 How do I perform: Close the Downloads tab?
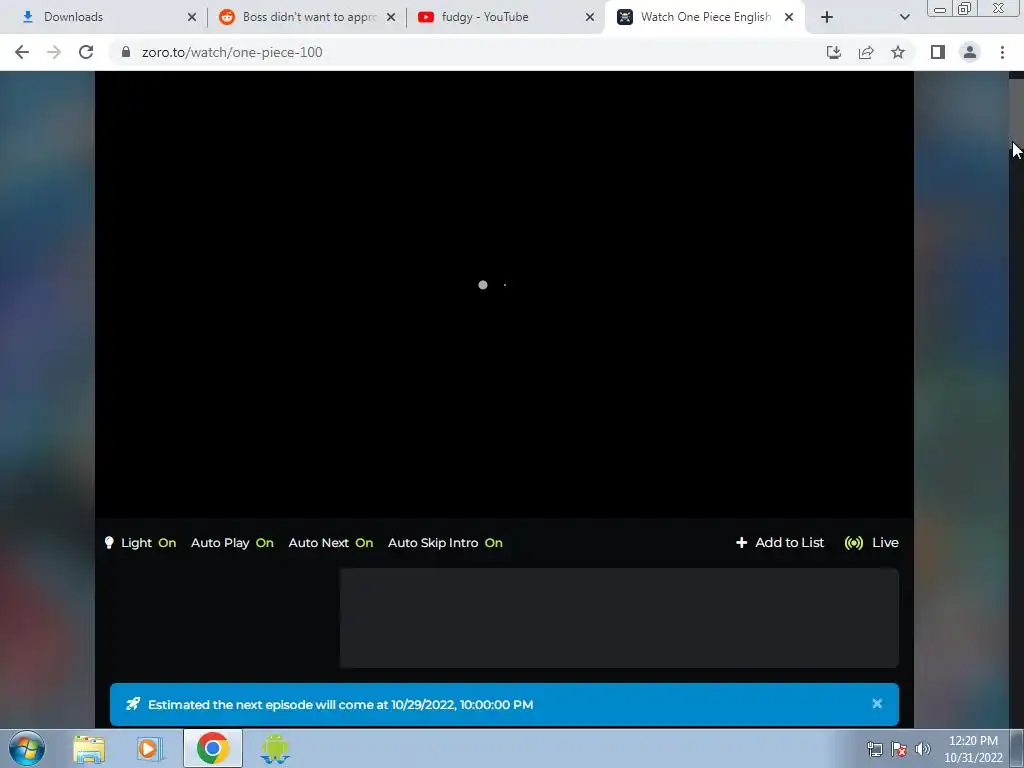(x=192, y=17)
